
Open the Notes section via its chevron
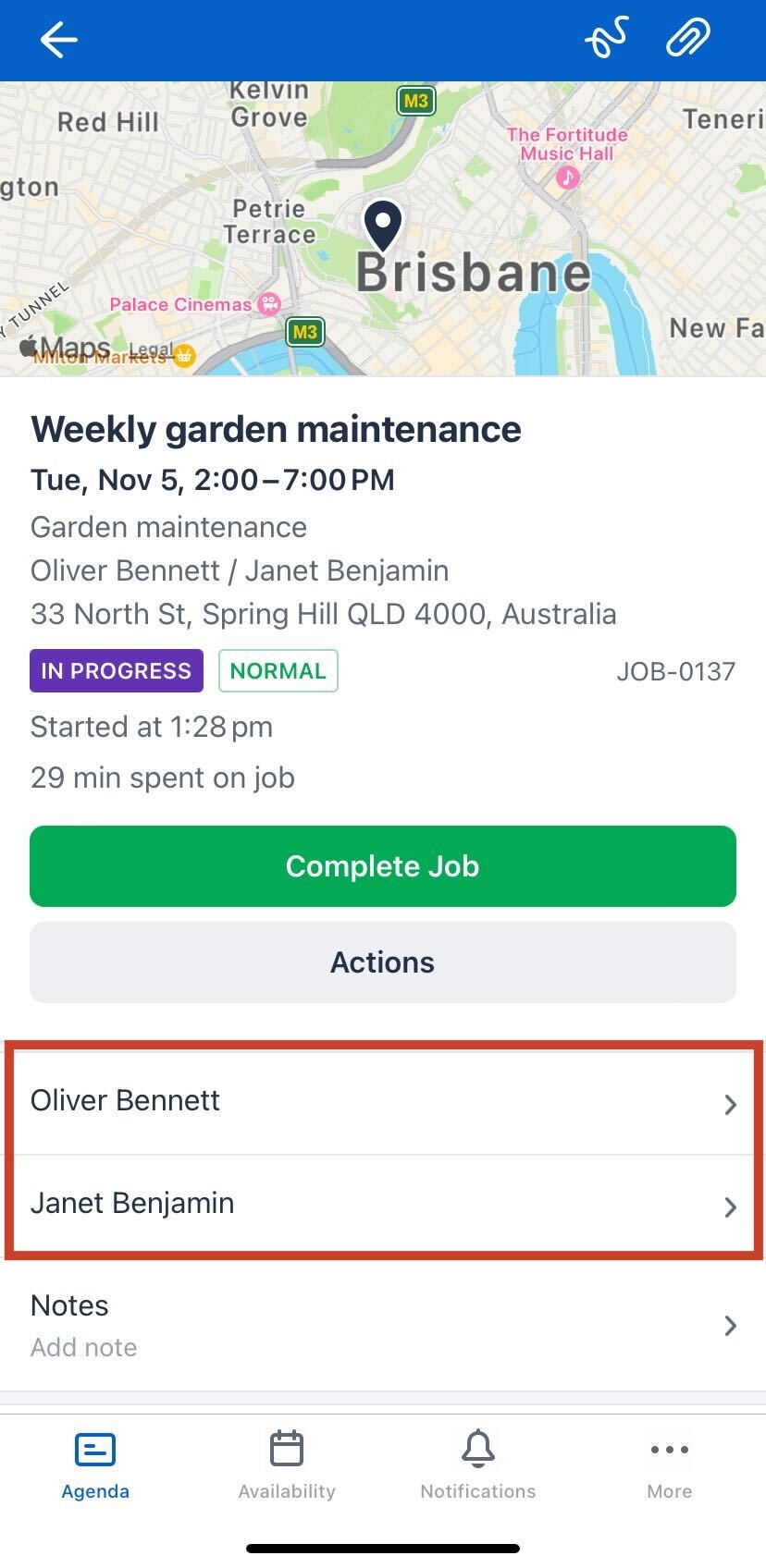point(730,1325)
